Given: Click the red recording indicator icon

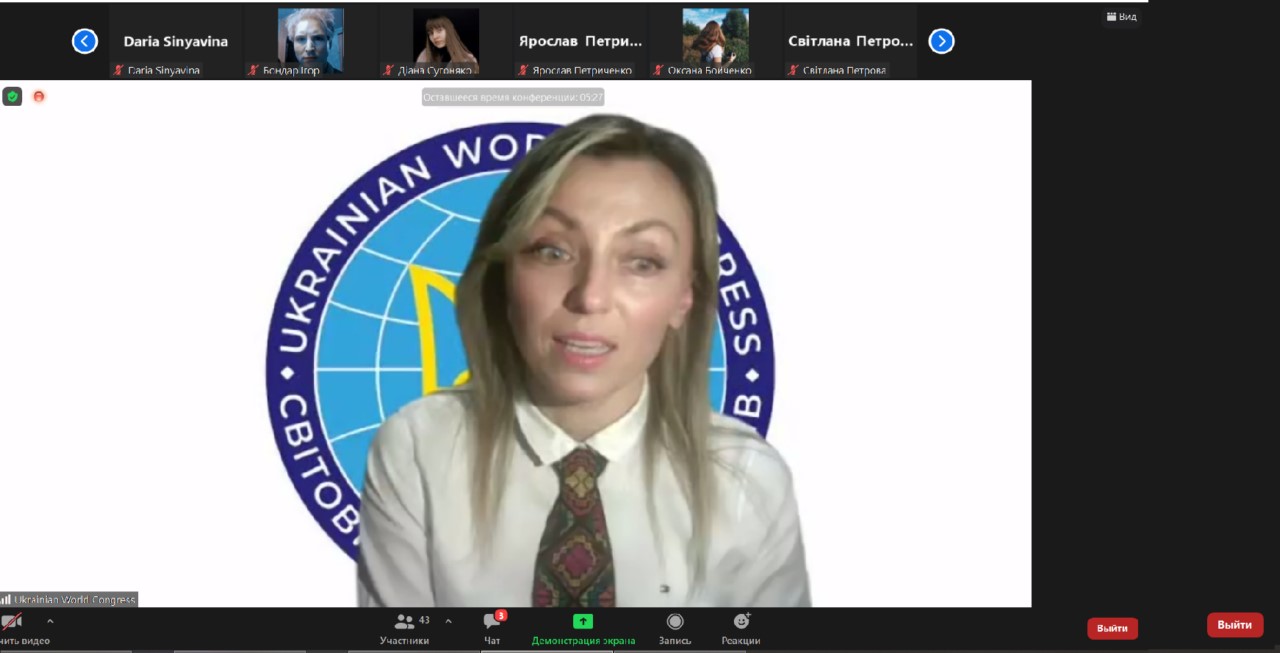Looking at the screenshot, I should pos(39,97).
